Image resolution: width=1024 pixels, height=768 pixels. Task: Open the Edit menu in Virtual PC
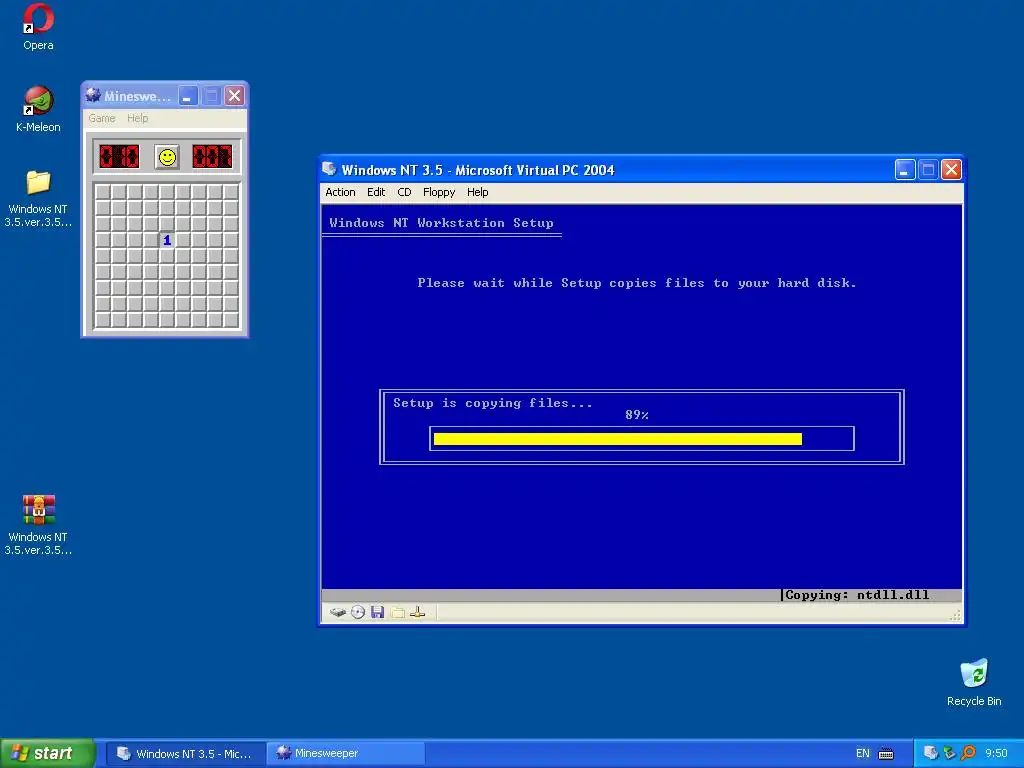[376, 192]
